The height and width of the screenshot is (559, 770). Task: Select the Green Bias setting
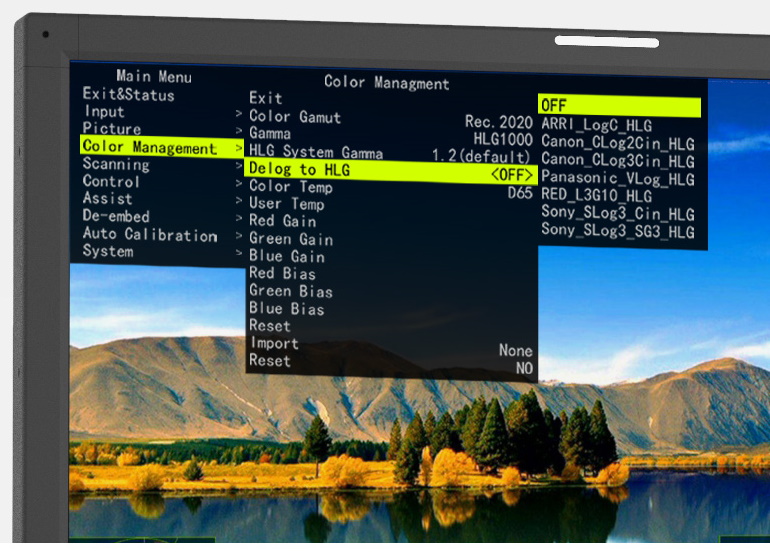pyautogui.click(x=291, y=291)
